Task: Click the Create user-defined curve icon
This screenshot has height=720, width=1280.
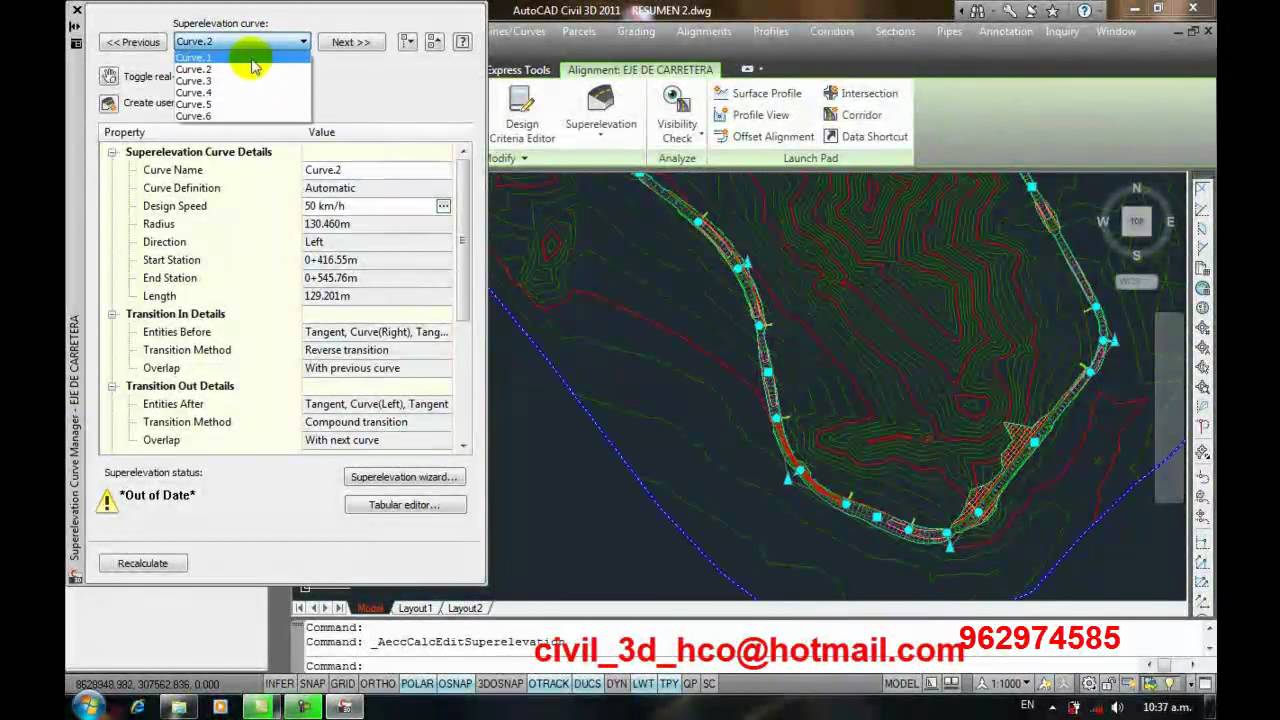Action: click(109, 103)
